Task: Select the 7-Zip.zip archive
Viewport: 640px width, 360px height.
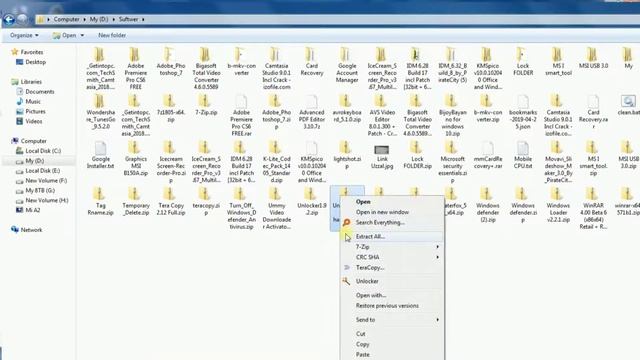Action: 206,104
